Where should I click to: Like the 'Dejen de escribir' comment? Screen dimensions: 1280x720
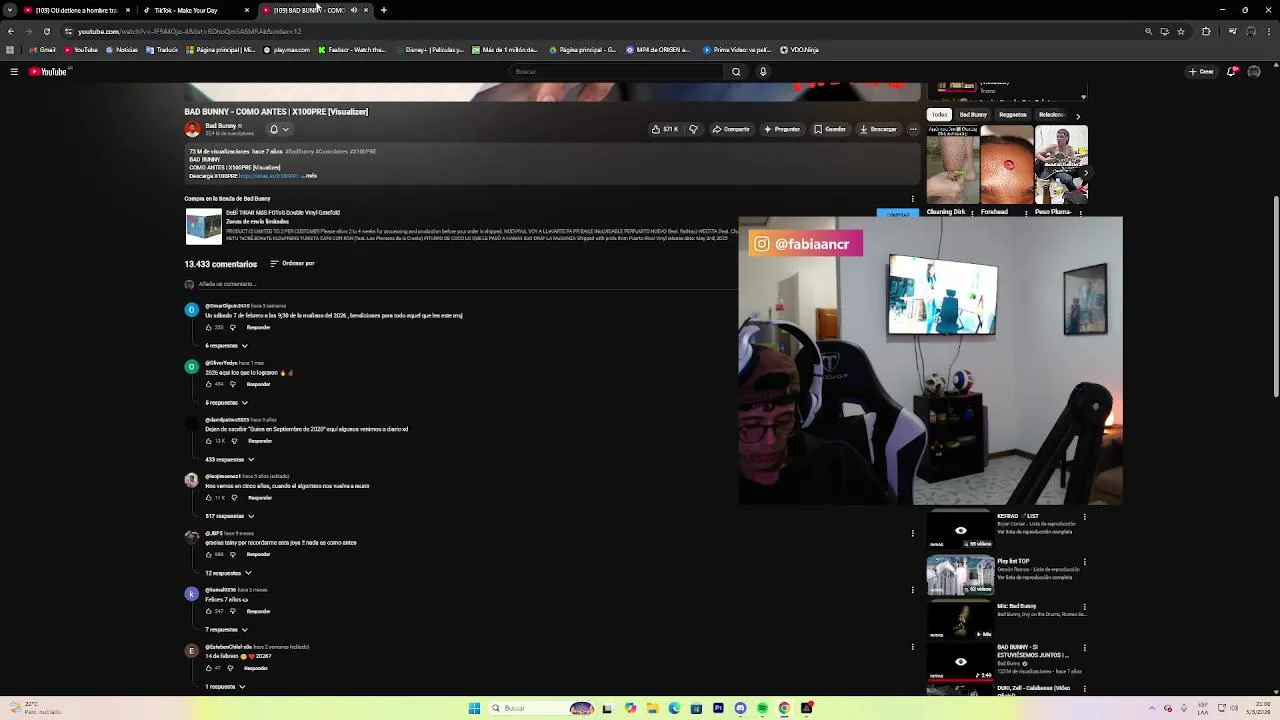209,441
